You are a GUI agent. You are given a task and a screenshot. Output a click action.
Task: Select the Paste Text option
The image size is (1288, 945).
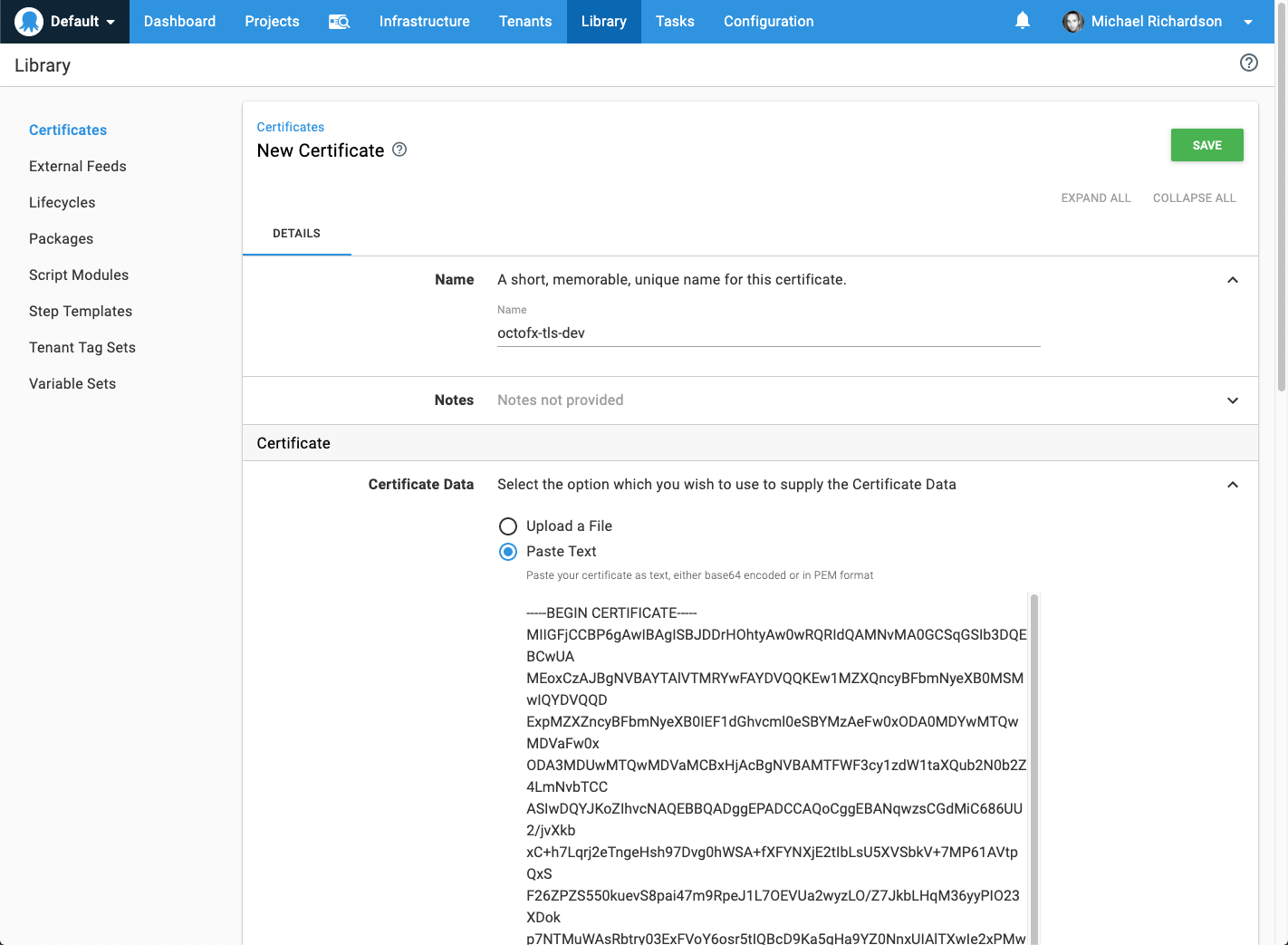(508, 551)
